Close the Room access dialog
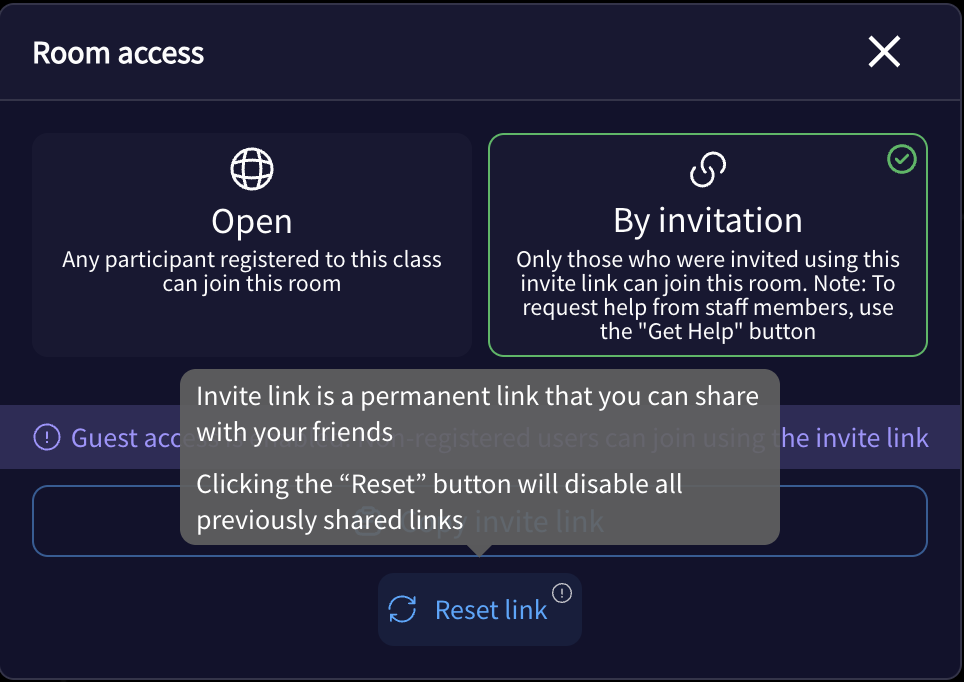 point(884,52)
